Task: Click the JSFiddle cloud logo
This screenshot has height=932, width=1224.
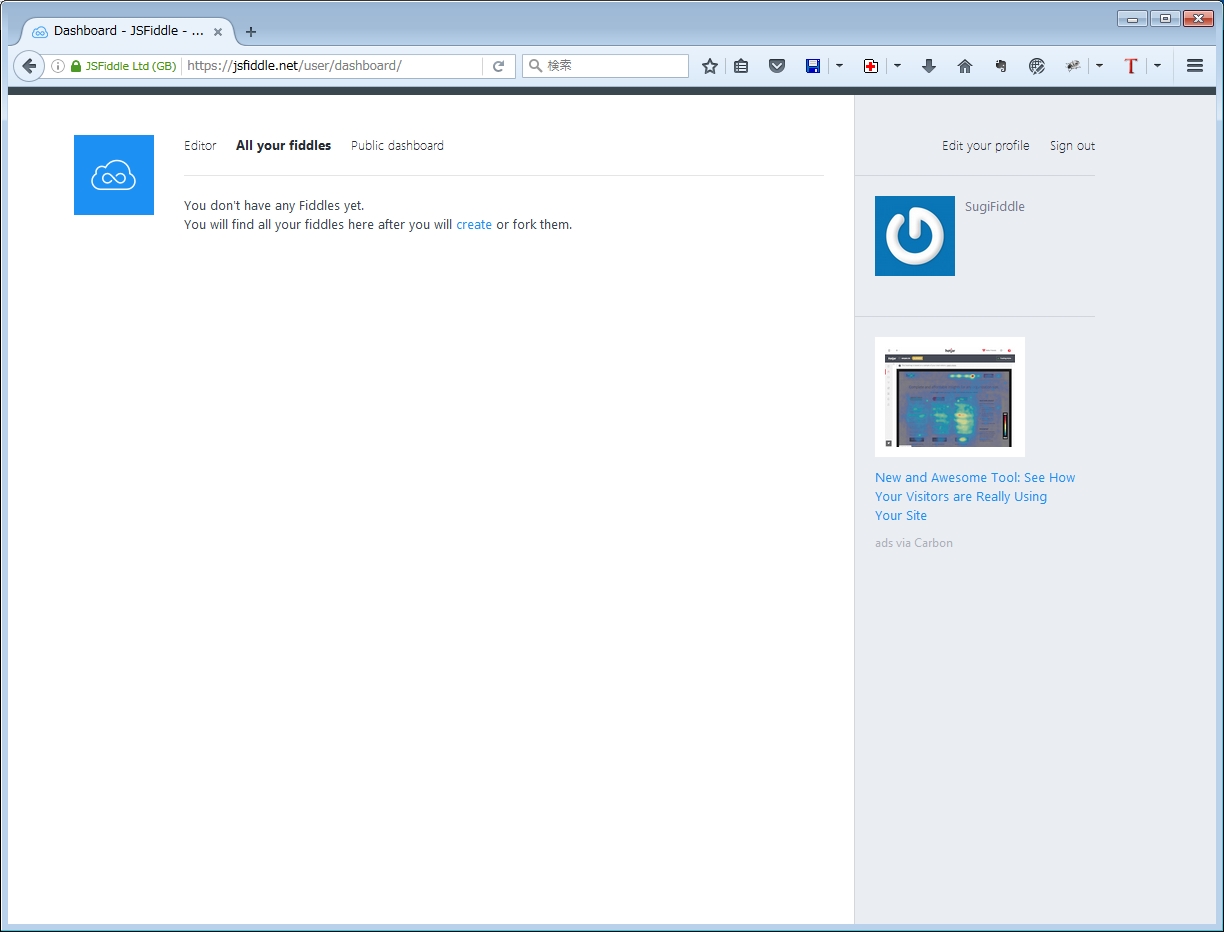Action: point(114,175)
